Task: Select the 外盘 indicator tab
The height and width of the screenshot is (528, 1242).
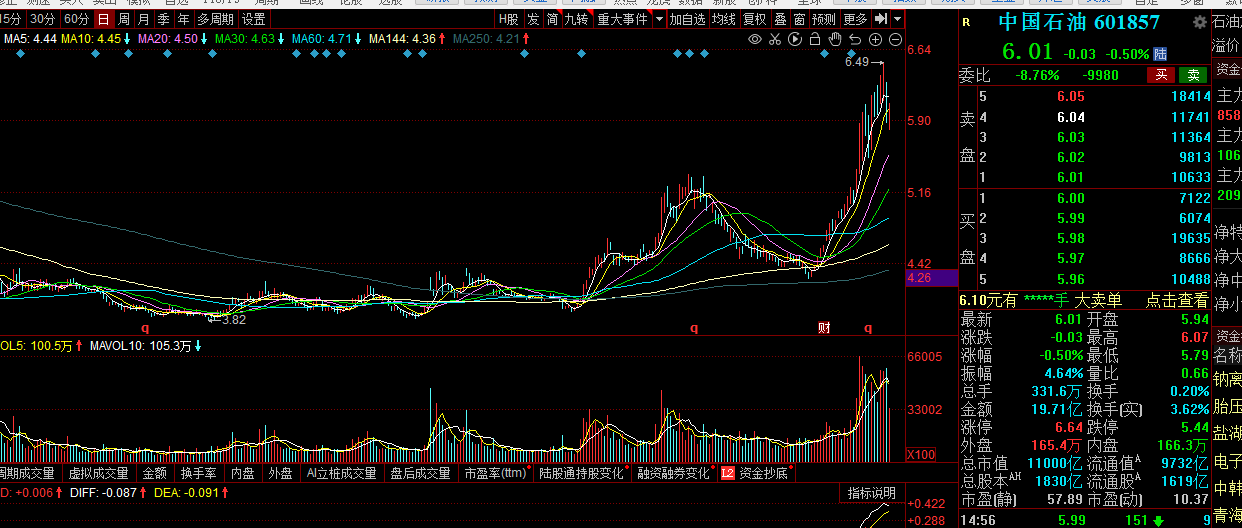Action: coord(280,474)
